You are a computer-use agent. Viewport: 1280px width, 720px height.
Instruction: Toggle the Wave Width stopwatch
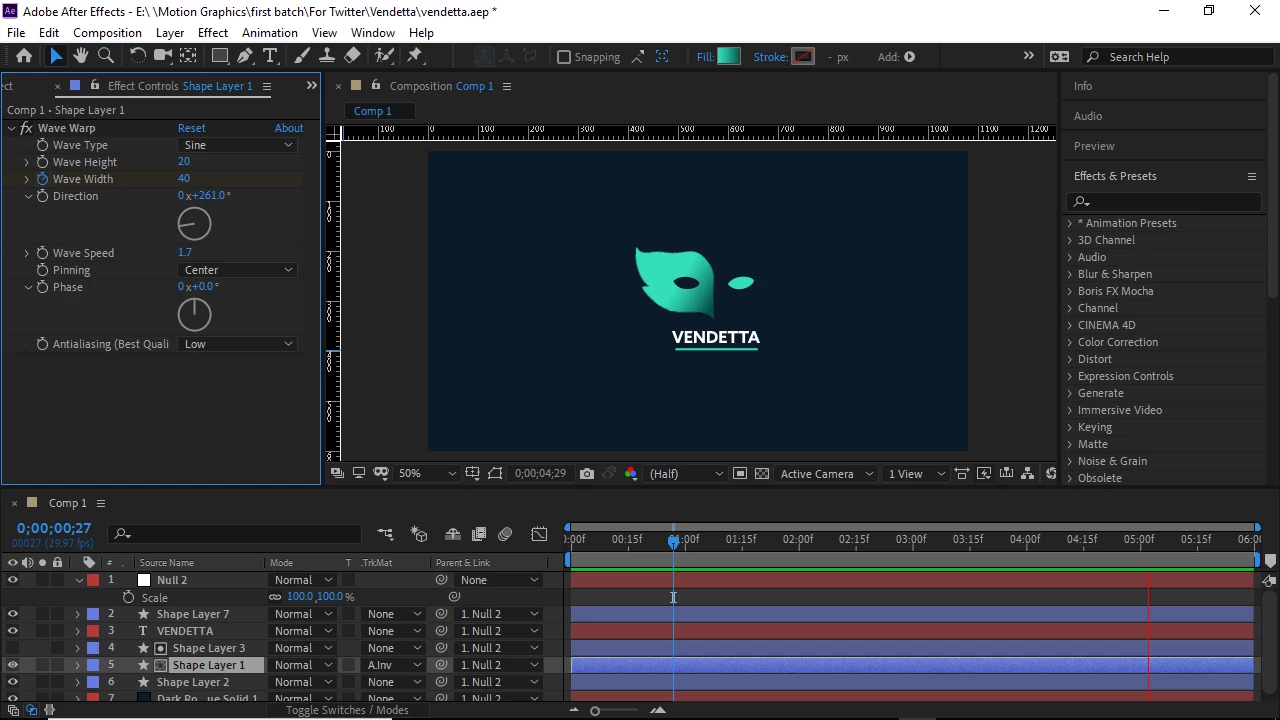(x=42, y=179)
